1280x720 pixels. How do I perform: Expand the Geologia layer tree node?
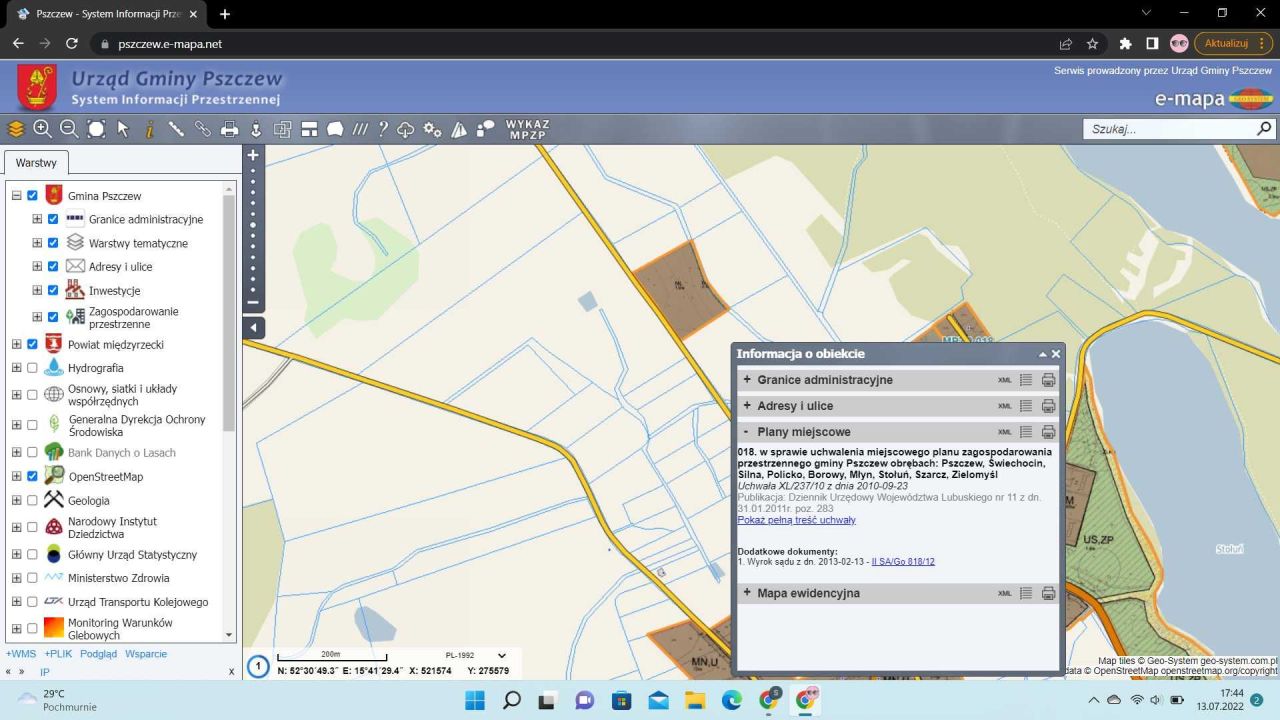coord(16,500)
